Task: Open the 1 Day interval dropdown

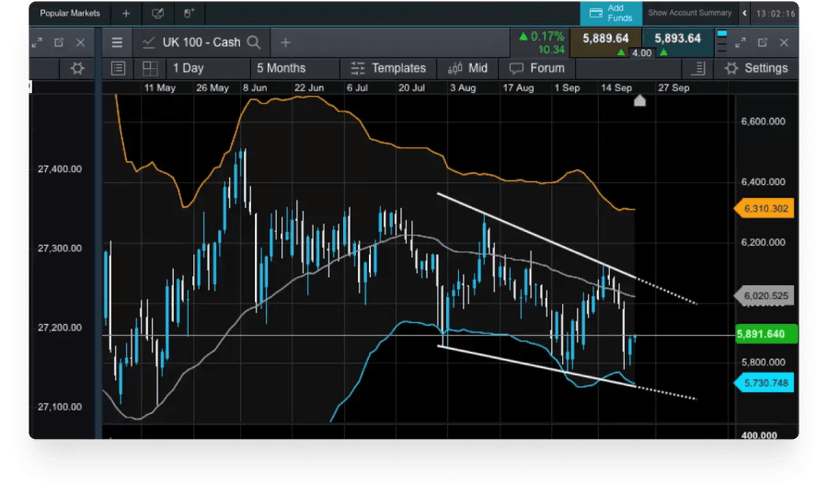Action: (188, 68)
